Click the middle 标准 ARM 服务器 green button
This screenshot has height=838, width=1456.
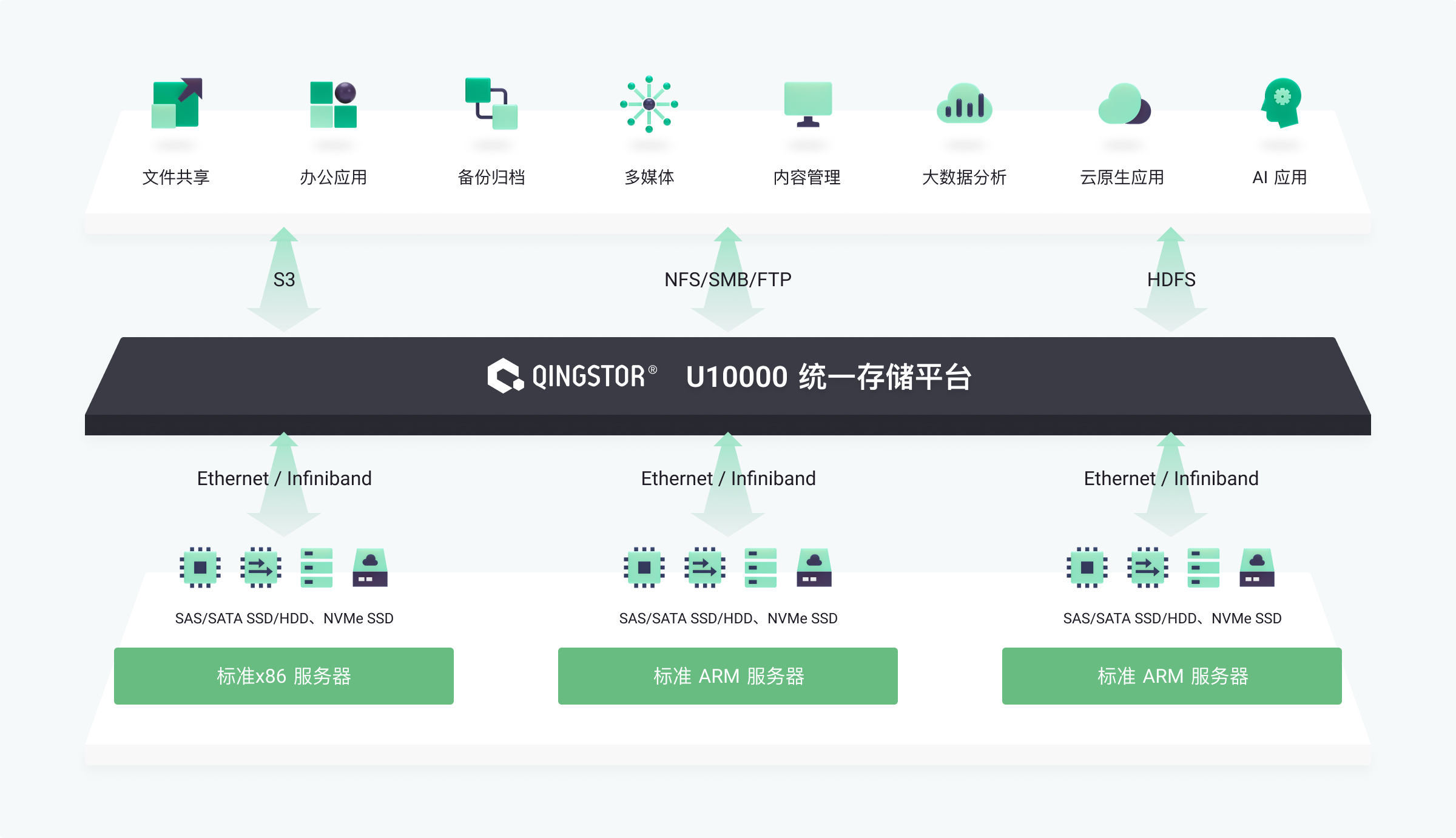(728, 675)
